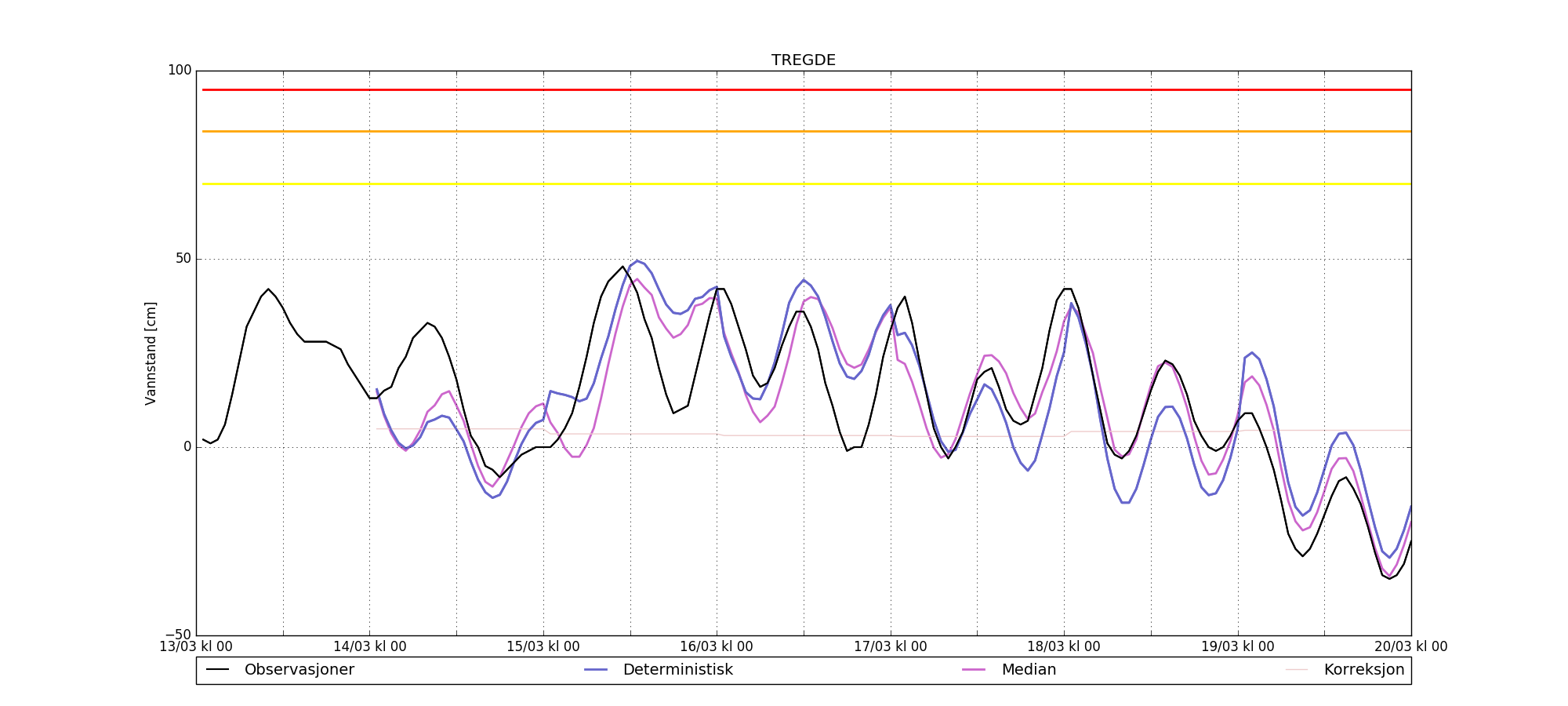
Task: Click the 50 tick label on y-axis
Action: pyautogui.click(x=183, y=259)
